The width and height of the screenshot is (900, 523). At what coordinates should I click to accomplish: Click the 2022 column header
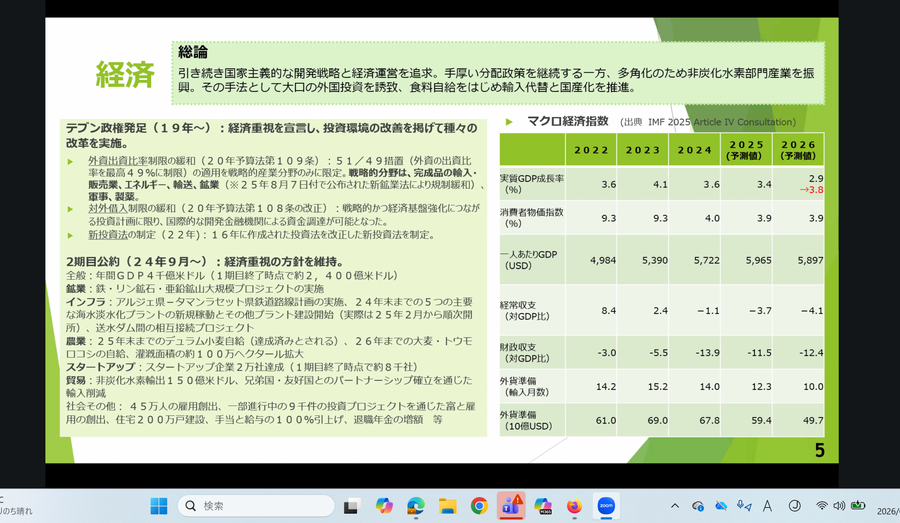tap(591, 150)
